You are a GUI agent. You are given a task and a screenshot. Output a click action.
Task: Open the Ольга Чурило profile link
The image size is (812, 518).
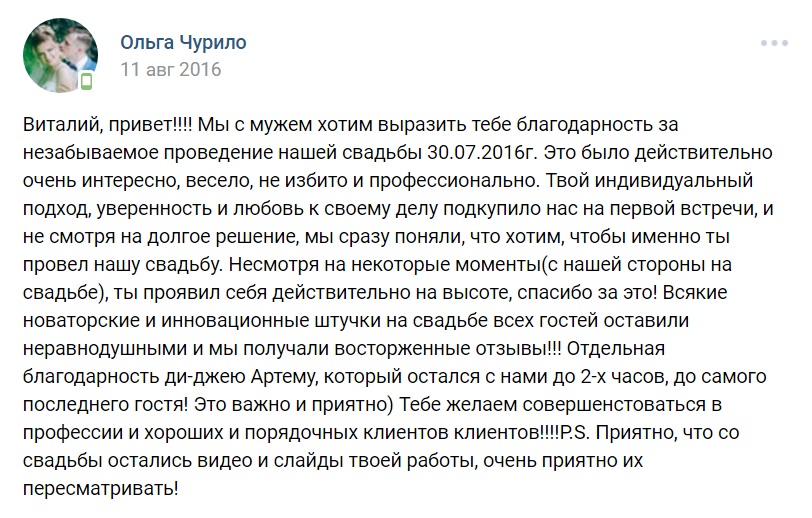pyautogui.click(x=183, y=42)
